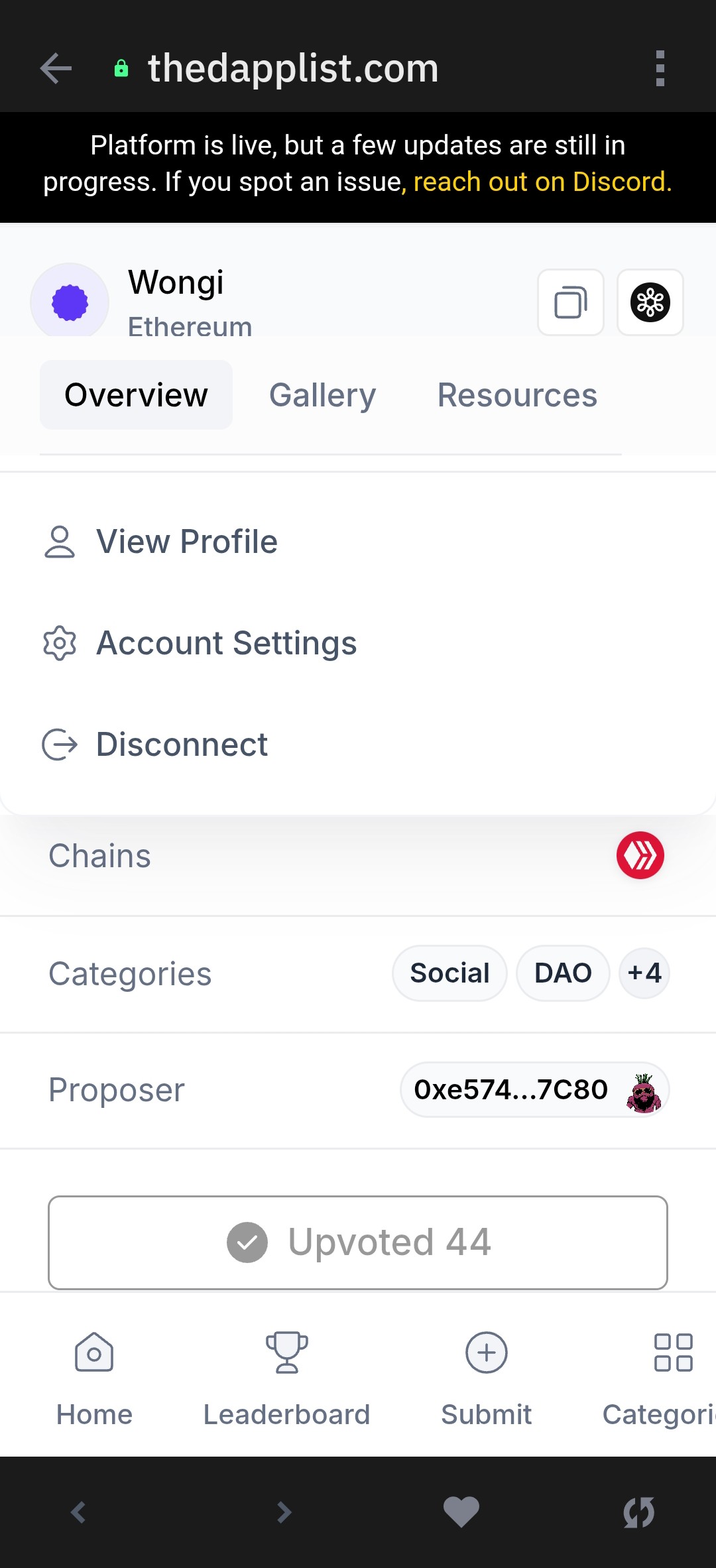The height and width of the screenshot is (1568, 716).
Task: Switch to the Resources tab
Action: pos(517,395)
